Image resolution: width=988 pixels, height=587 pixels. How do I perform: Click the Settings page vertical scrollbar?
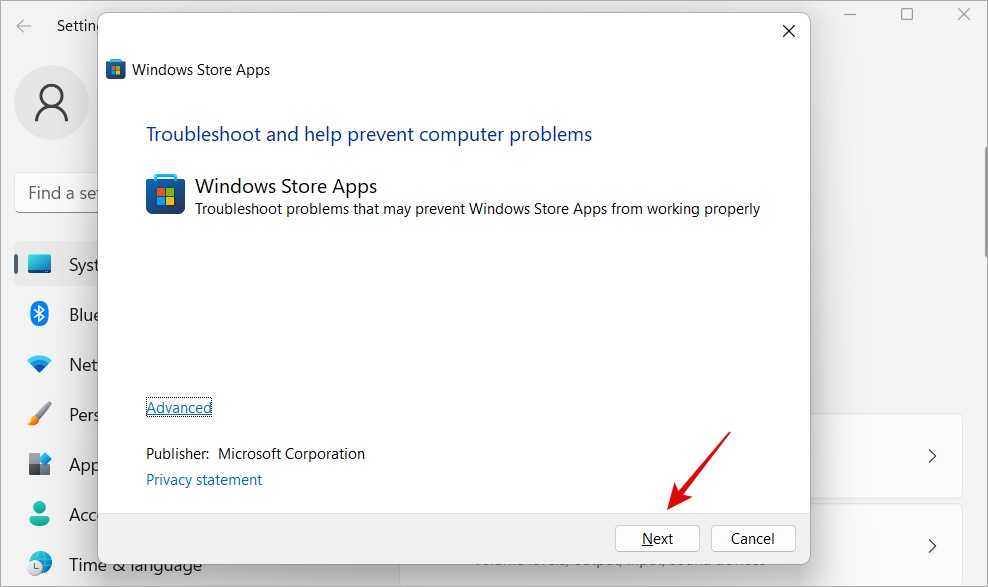pyautogui.click(x=984, y=200)
